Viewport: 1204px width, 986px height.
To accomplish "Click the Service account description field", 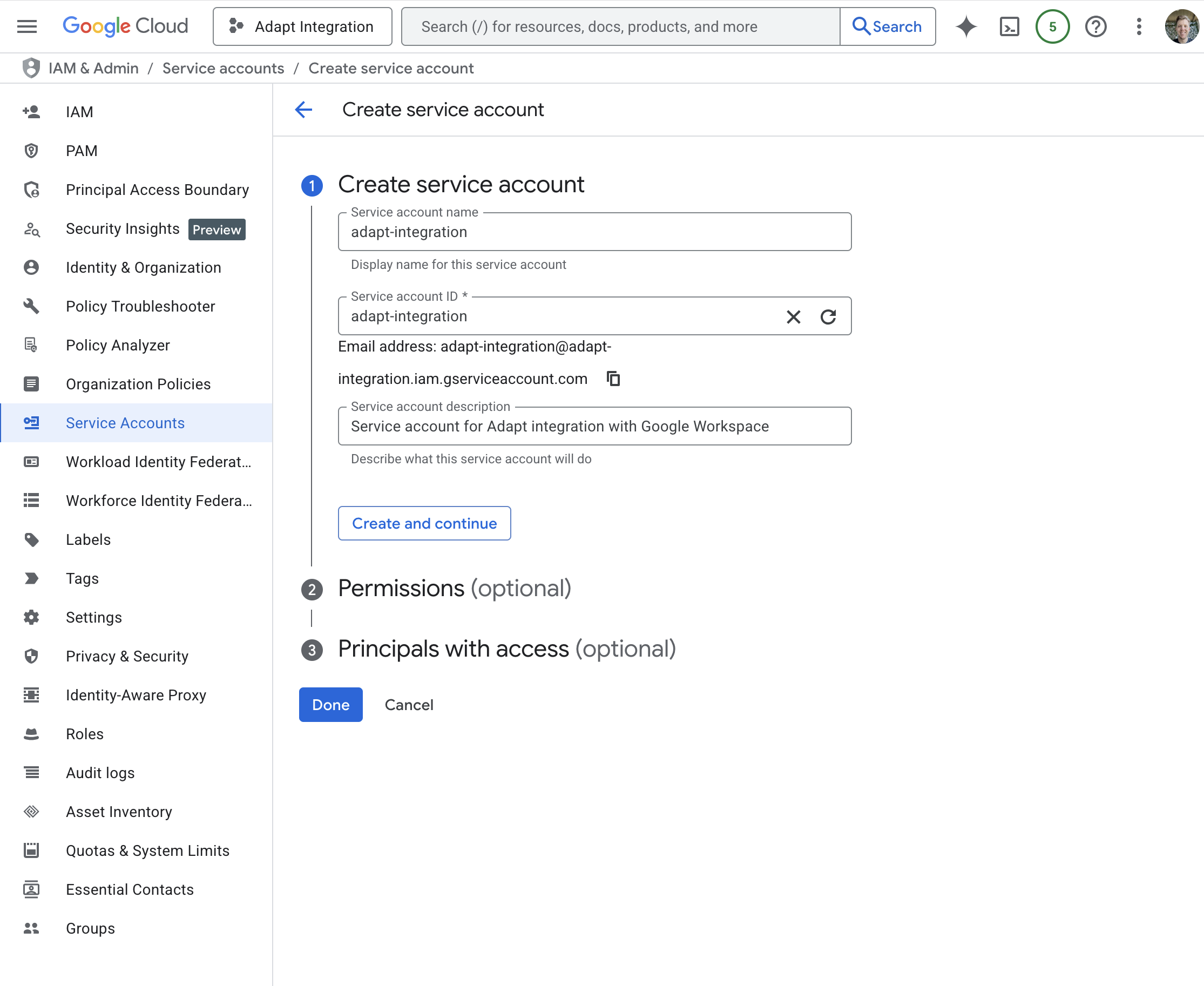I will [594, 426].
